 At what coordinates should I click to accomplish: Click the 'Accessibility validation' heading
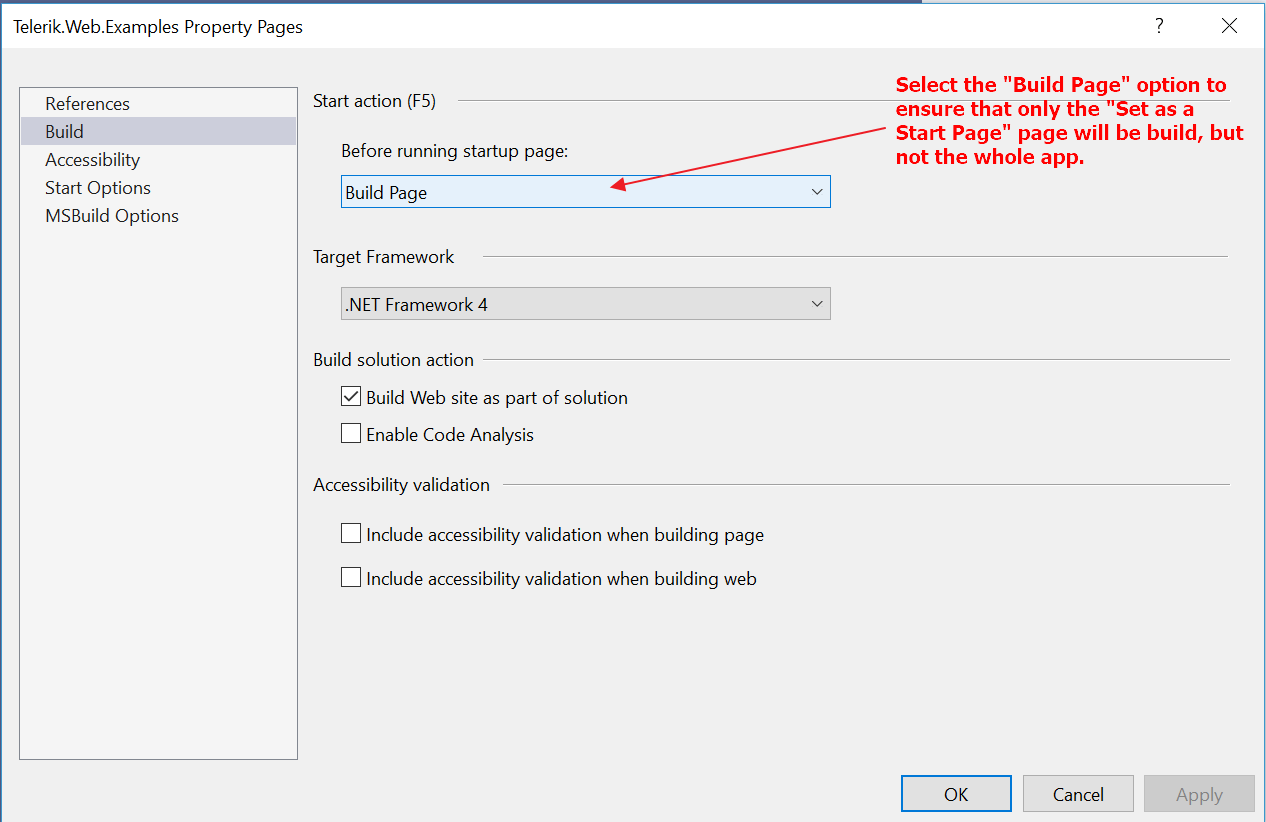click(x=402, y=484)
